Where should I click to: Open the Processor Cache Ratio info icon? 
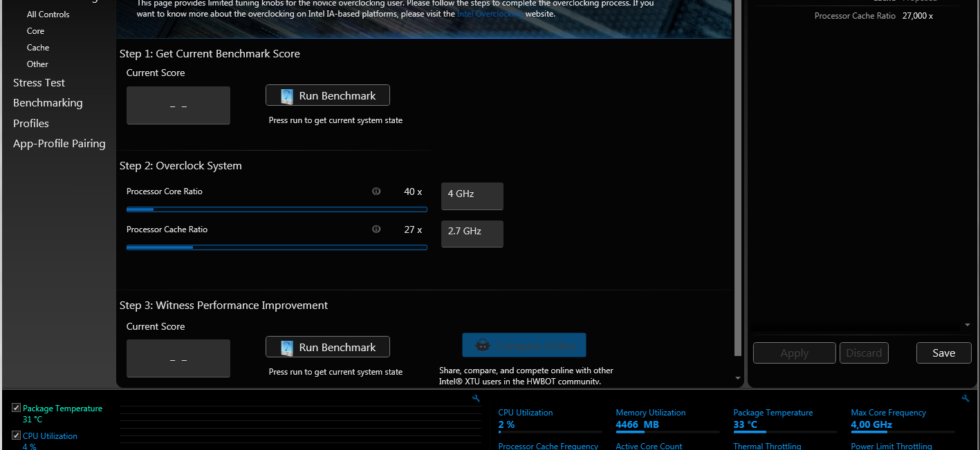pos(376,229)
